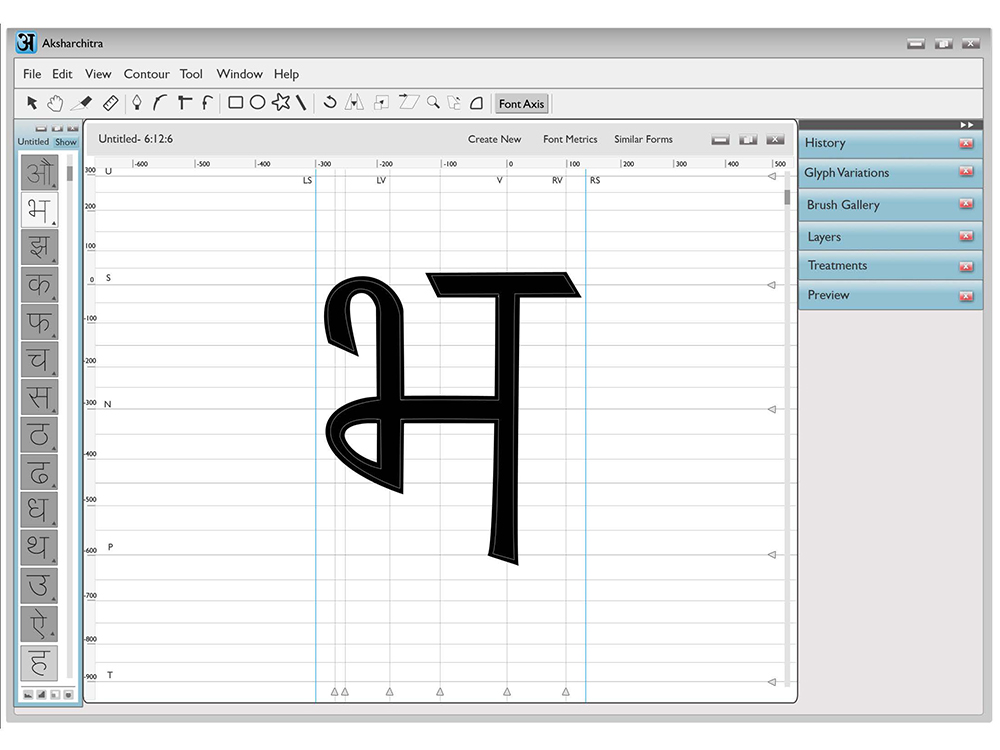Toggle the Show tab in glyph panel

coord(66,142)
